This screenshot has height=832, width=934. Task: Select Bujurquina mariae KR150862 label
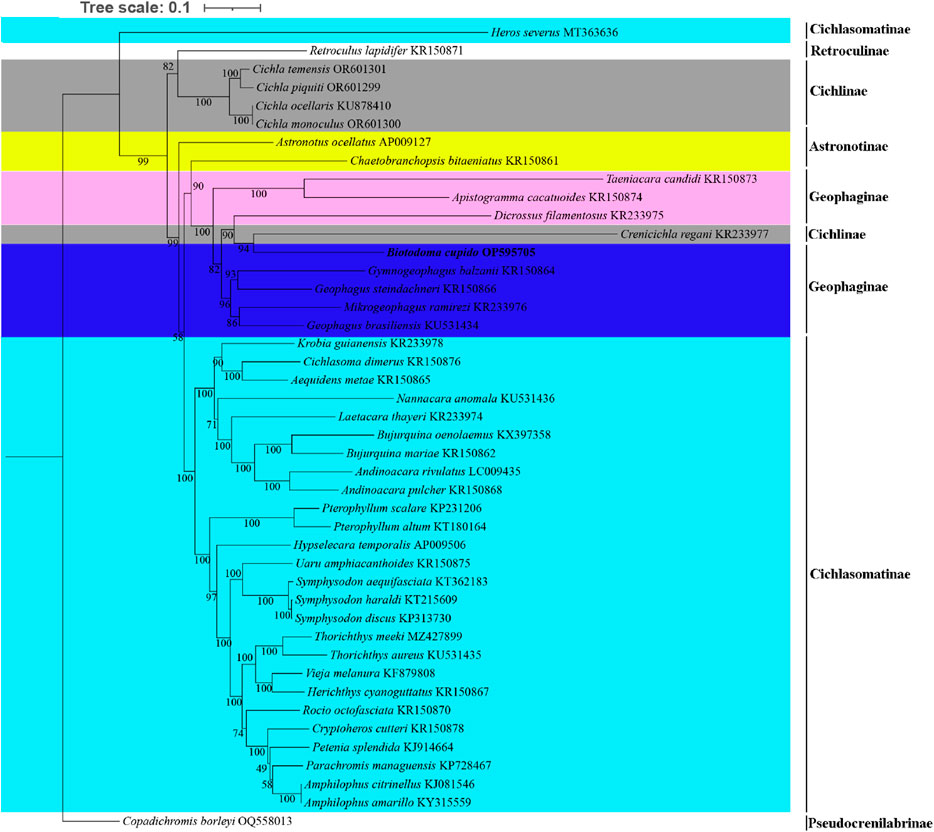tap(421, 453)
